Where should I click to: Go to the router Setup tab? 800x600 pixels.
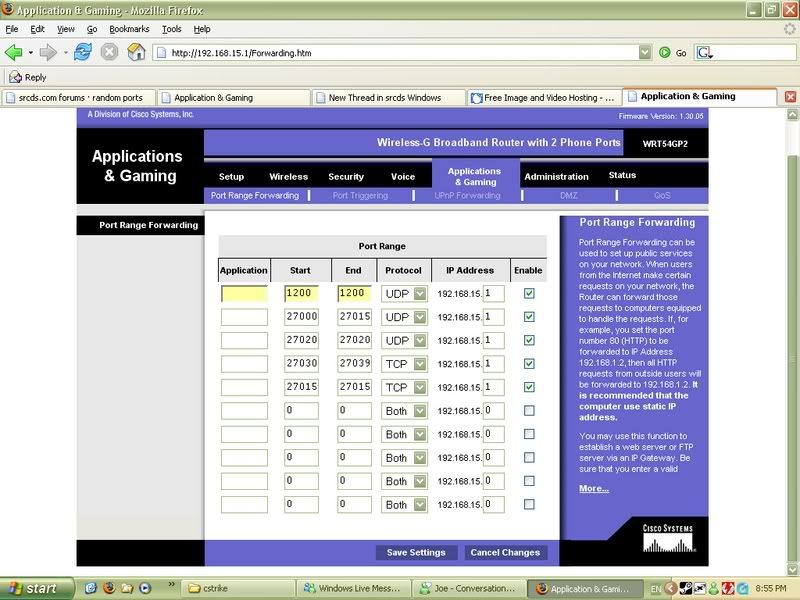tap(231, 177)
